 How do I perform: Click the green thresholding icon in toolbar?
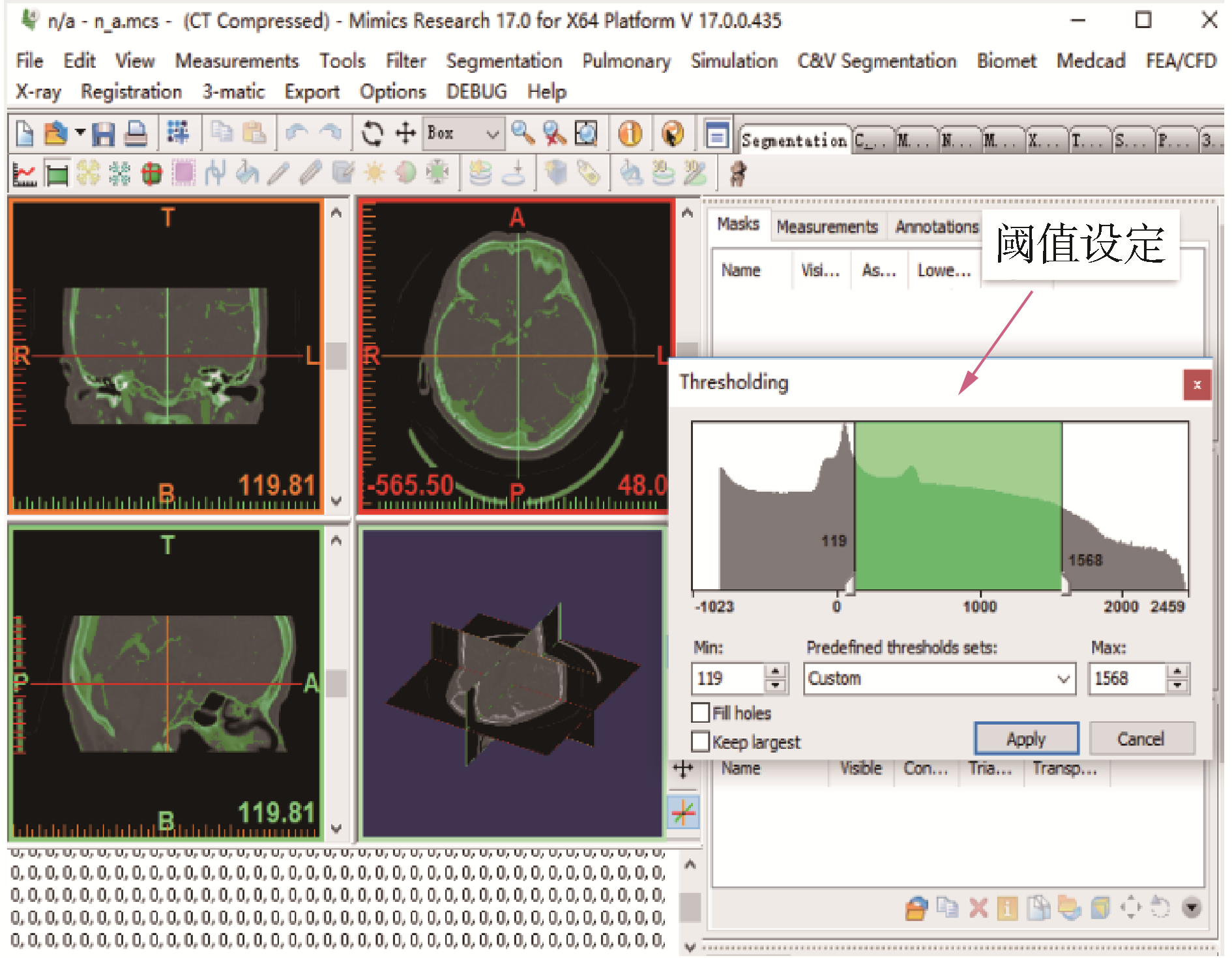(x=57, y=174)
